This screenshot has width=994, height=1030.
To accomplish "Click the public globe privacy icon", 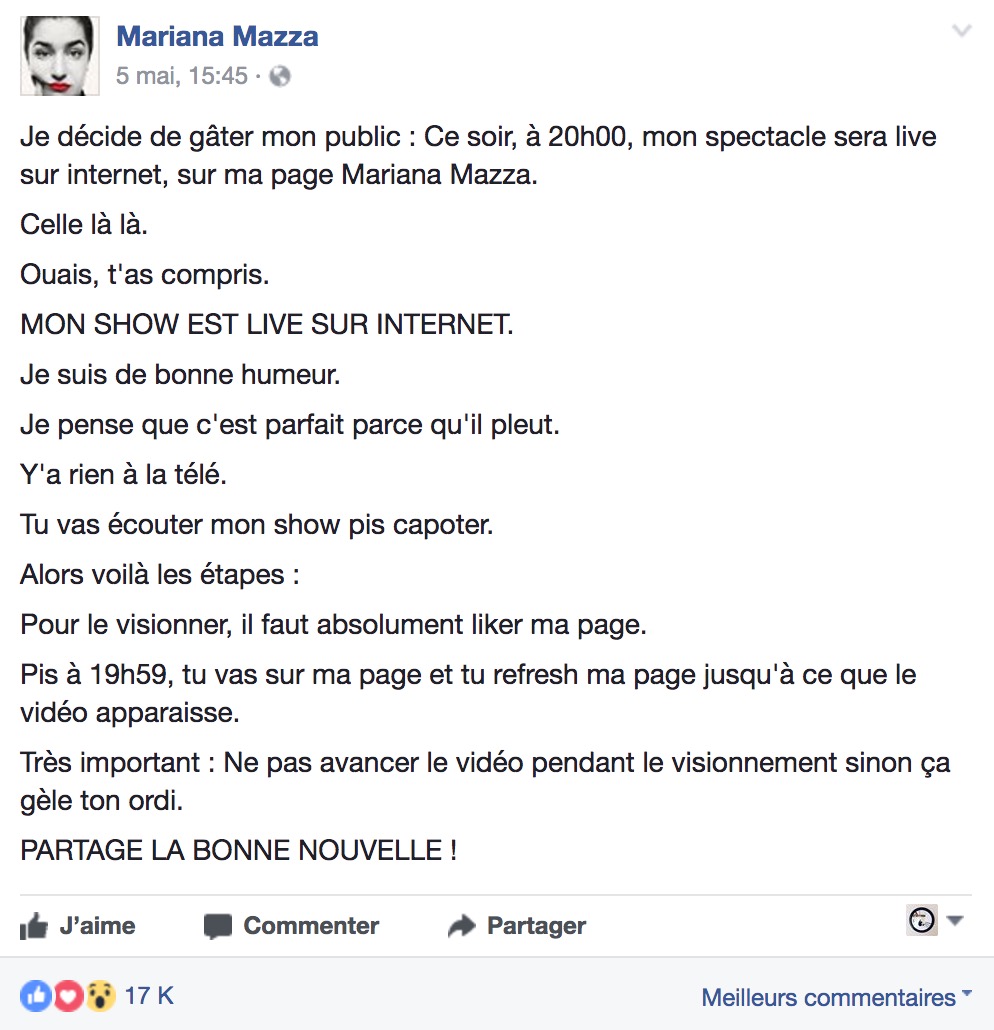I will (x=280, y=76).
